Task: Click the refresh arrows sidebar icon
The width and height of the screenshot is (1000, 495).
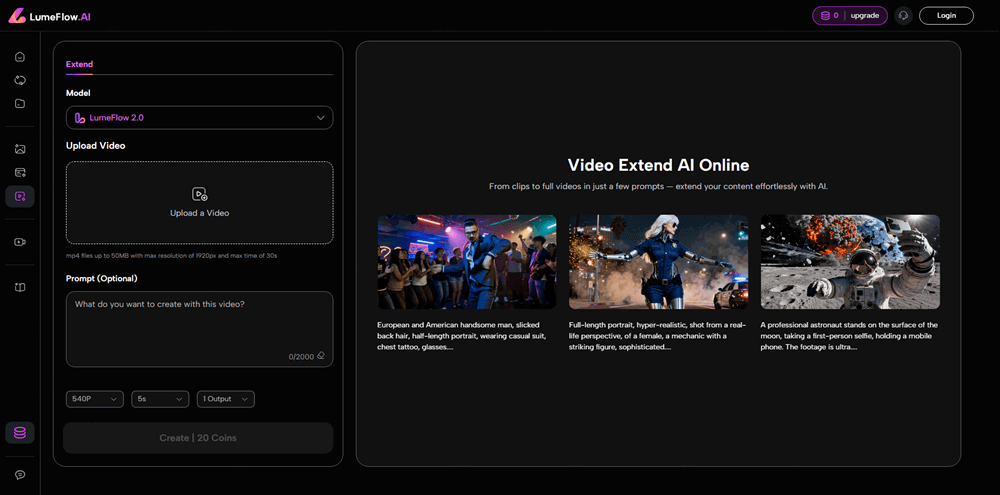Action: point(20,80)
